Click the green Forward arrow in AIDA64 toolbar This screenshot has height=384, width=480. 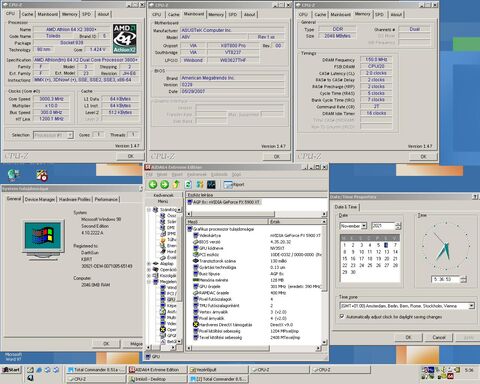(x=164, y=184)
